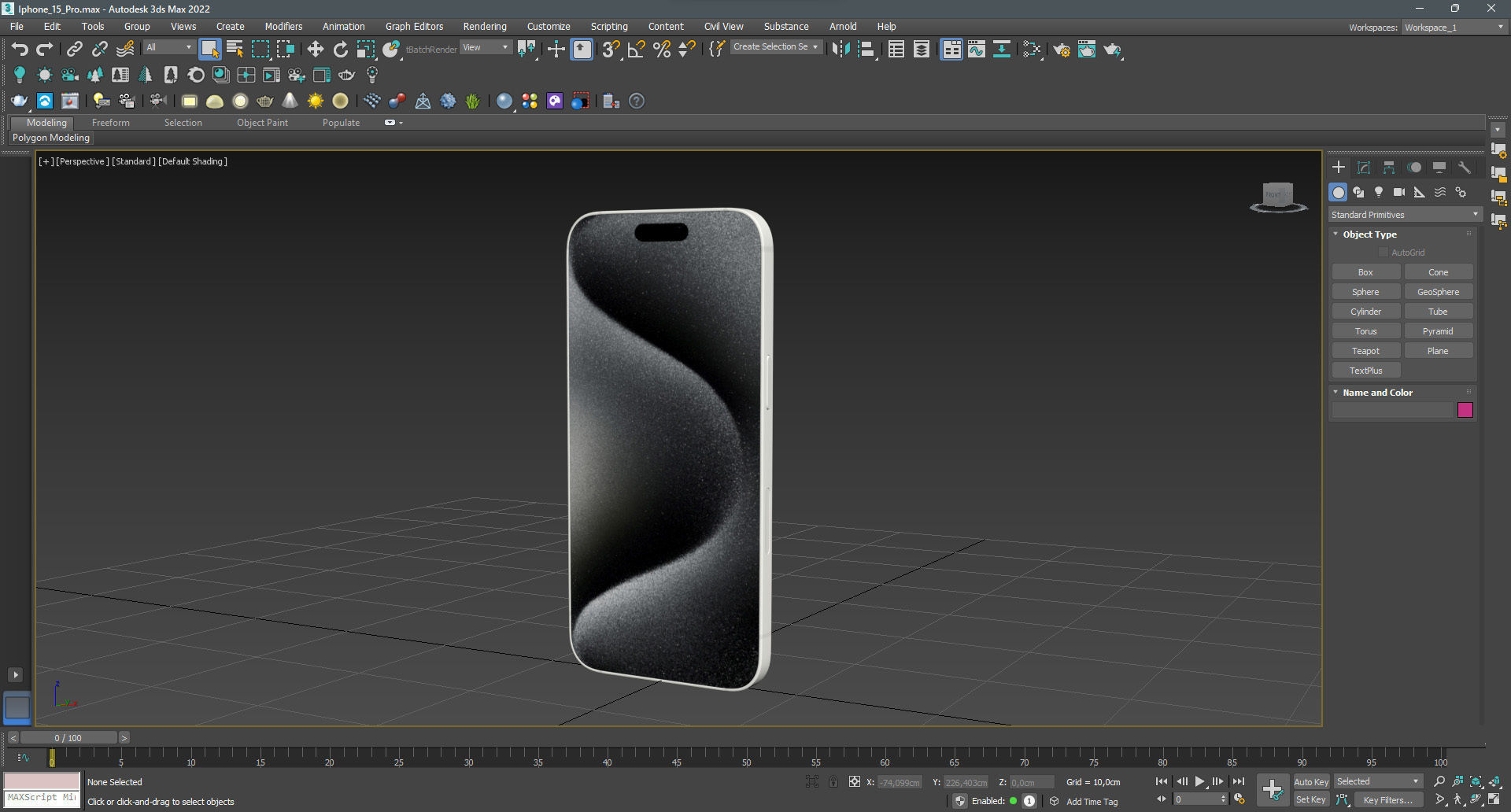Image resolution: width=1511 pixels, height=812 pixels.
Task: Switch to the Freeform ribbon tab
Action: [x=110, y=123]
